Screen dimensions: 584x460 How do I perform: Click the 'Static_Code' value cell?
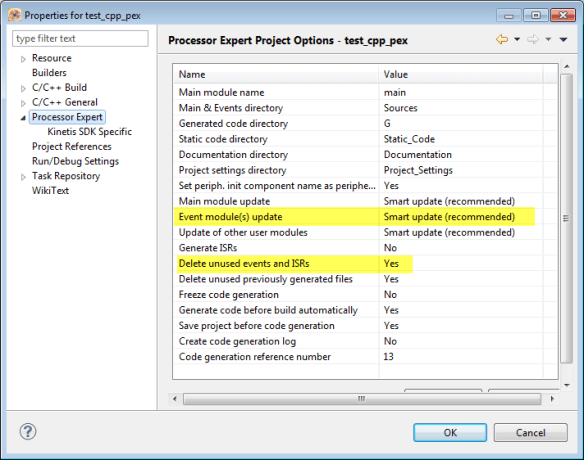[409, 139]
